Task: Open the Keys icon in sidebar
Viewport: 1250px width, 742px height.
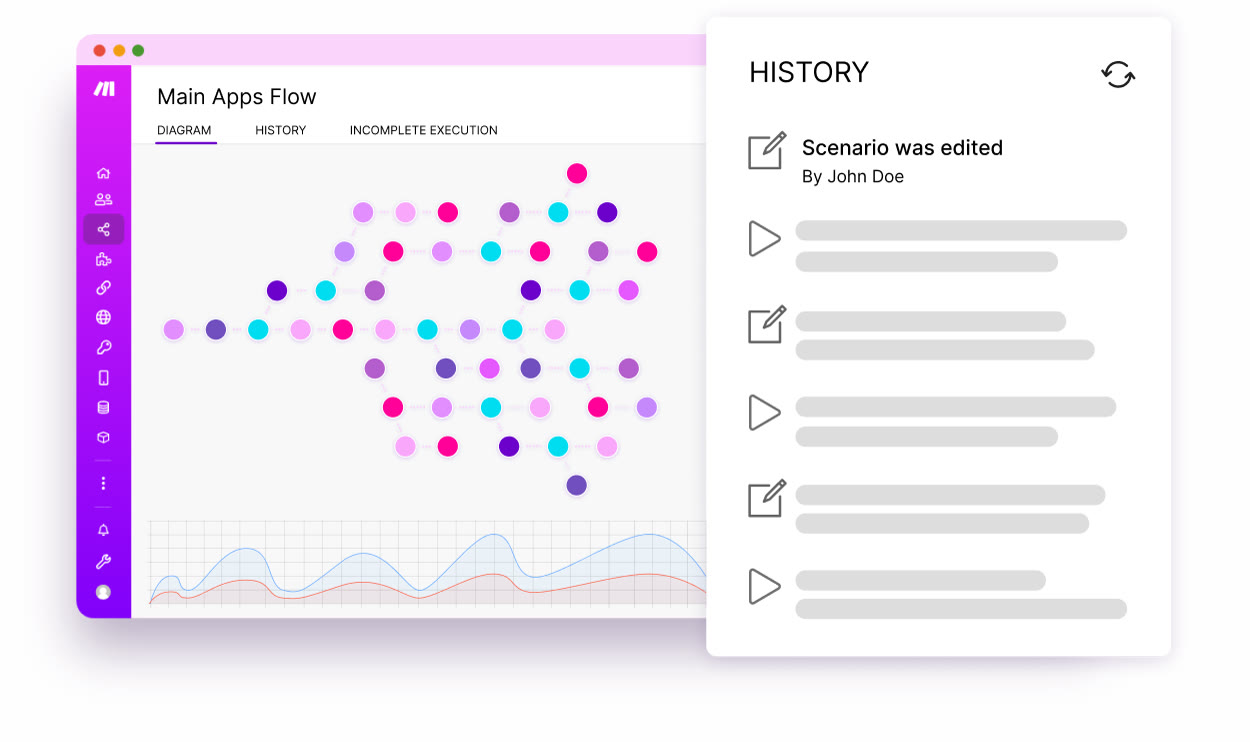Action: tap(103, 348)
